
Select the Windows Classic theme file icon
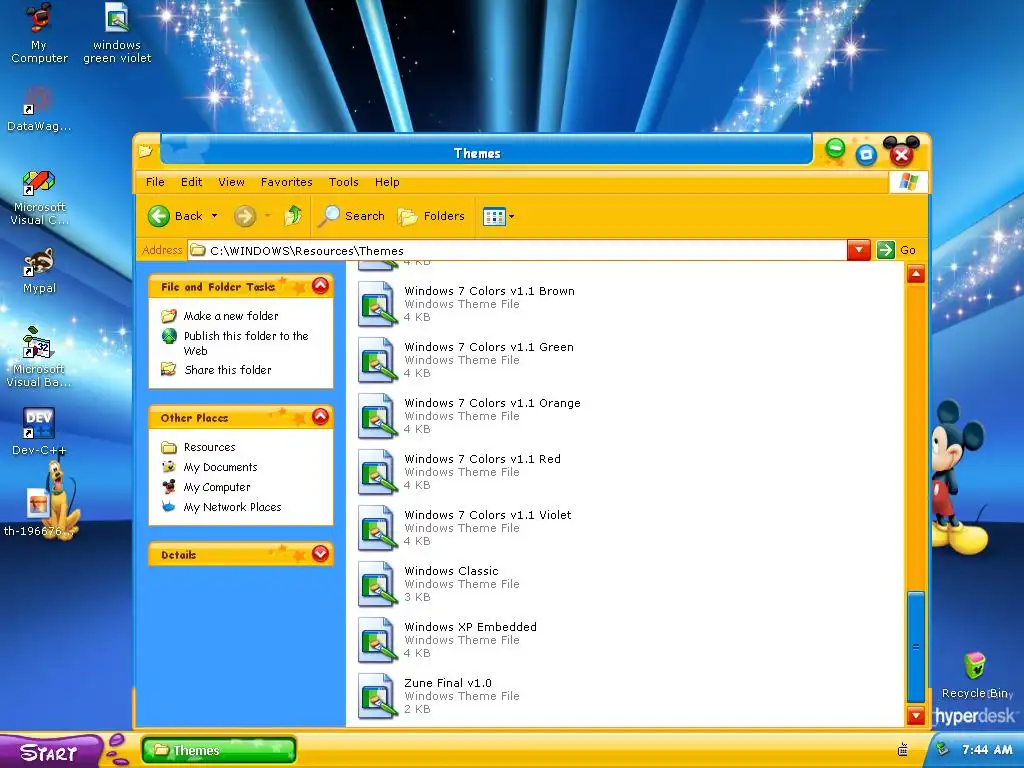click(377, 584)
